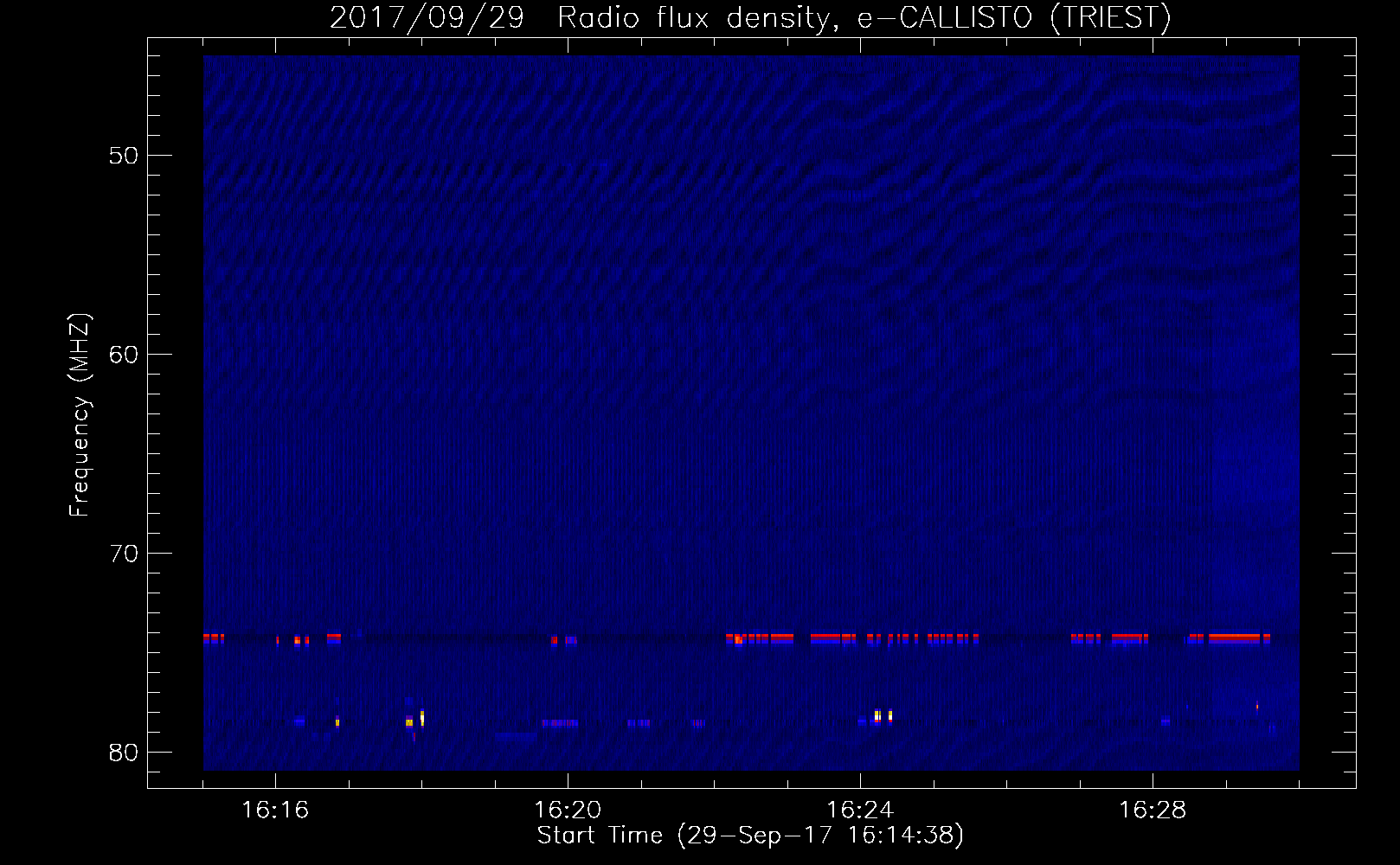Click the 16:28 time tick label
1400x865 pixels.
click(1153, 810)
